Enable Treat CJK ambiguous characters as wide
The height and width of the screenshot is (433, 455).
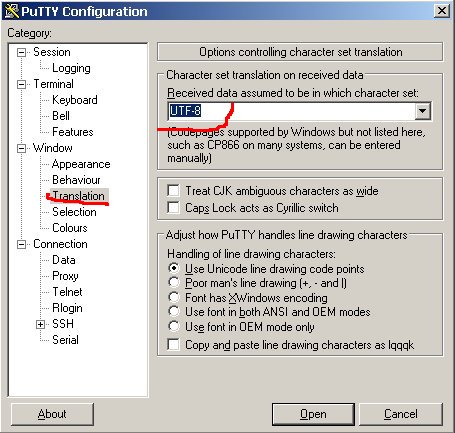(x=173, y=191)
